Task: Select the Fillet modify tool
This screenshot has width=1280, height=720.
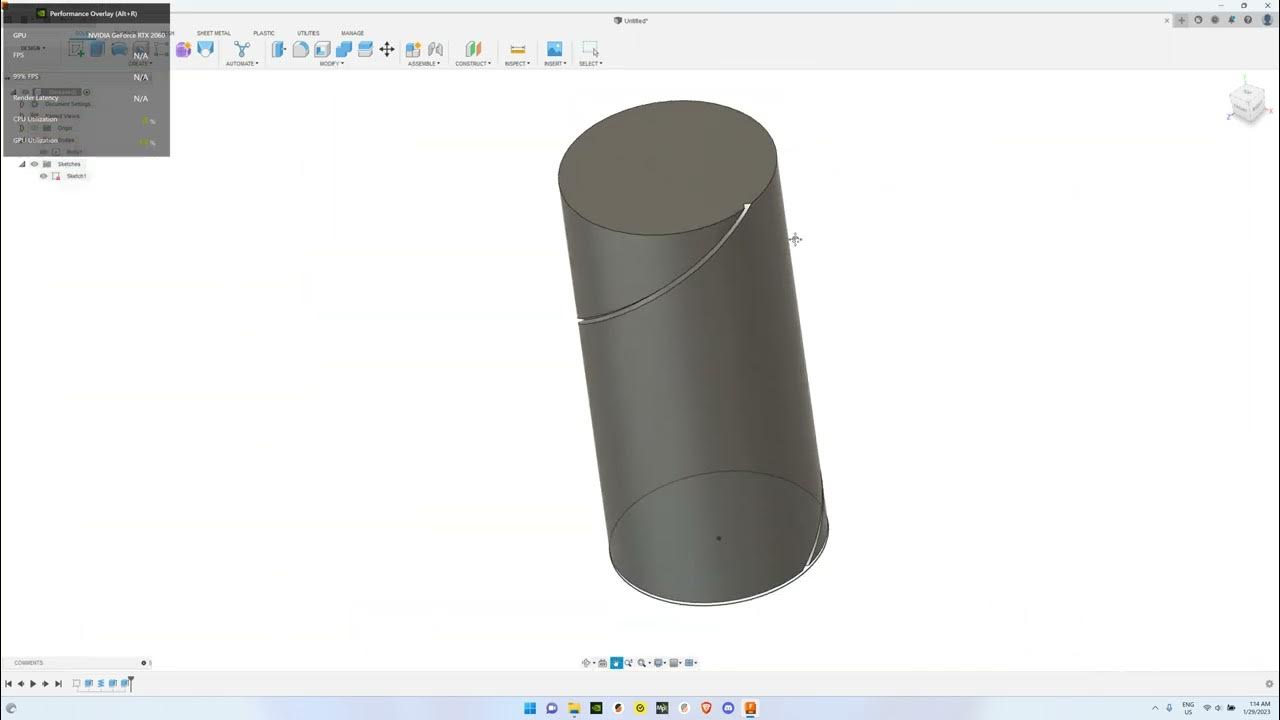Action: tap(300, 49)
